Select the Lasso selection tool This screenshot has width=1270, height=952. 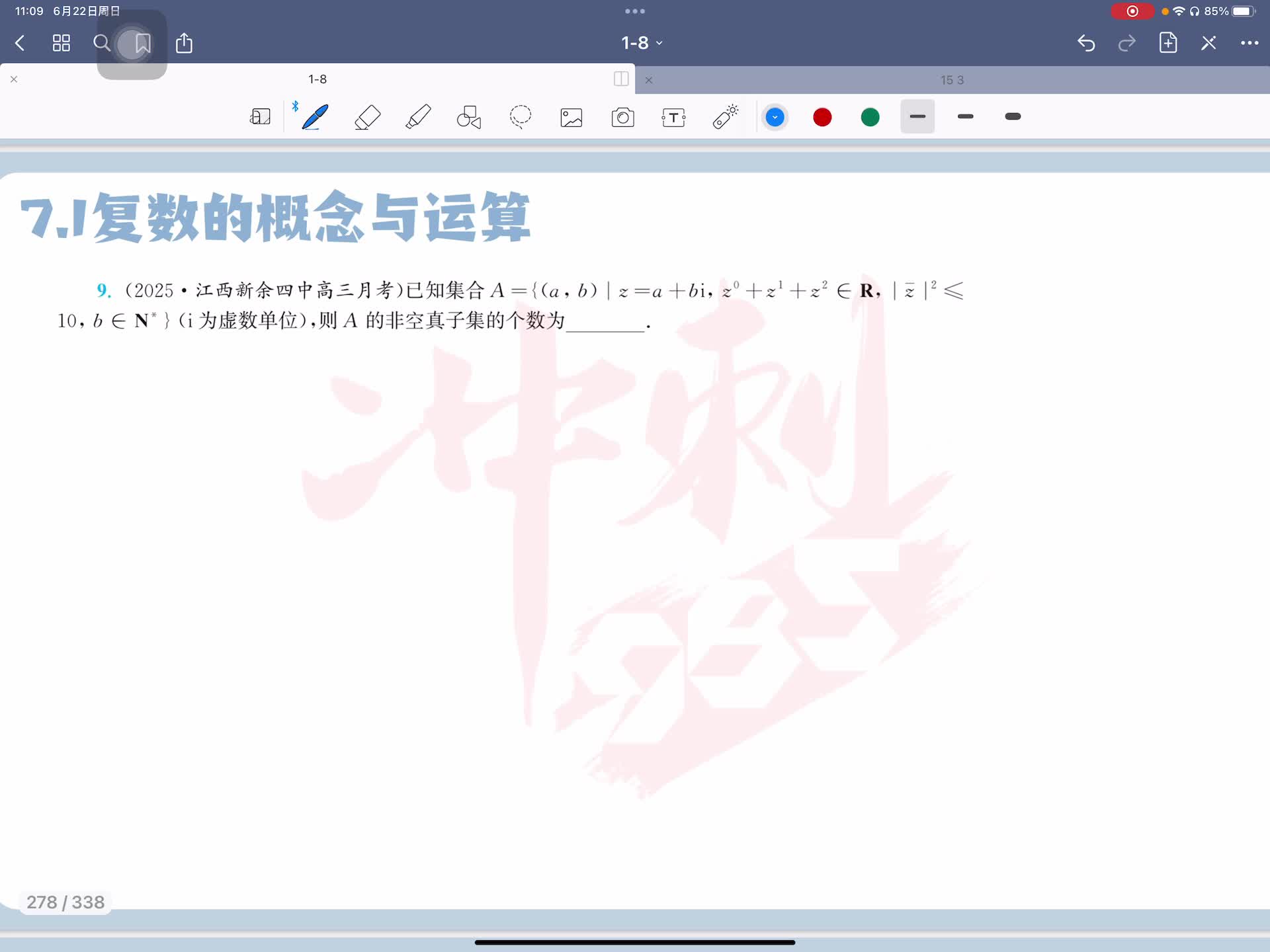[521, 117]
